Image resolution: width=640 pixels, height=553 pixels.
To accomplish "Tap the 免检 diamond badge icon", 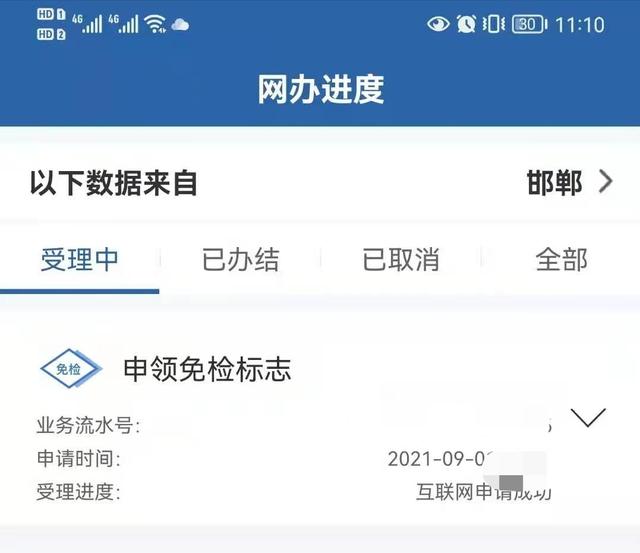I will (71, 369).
